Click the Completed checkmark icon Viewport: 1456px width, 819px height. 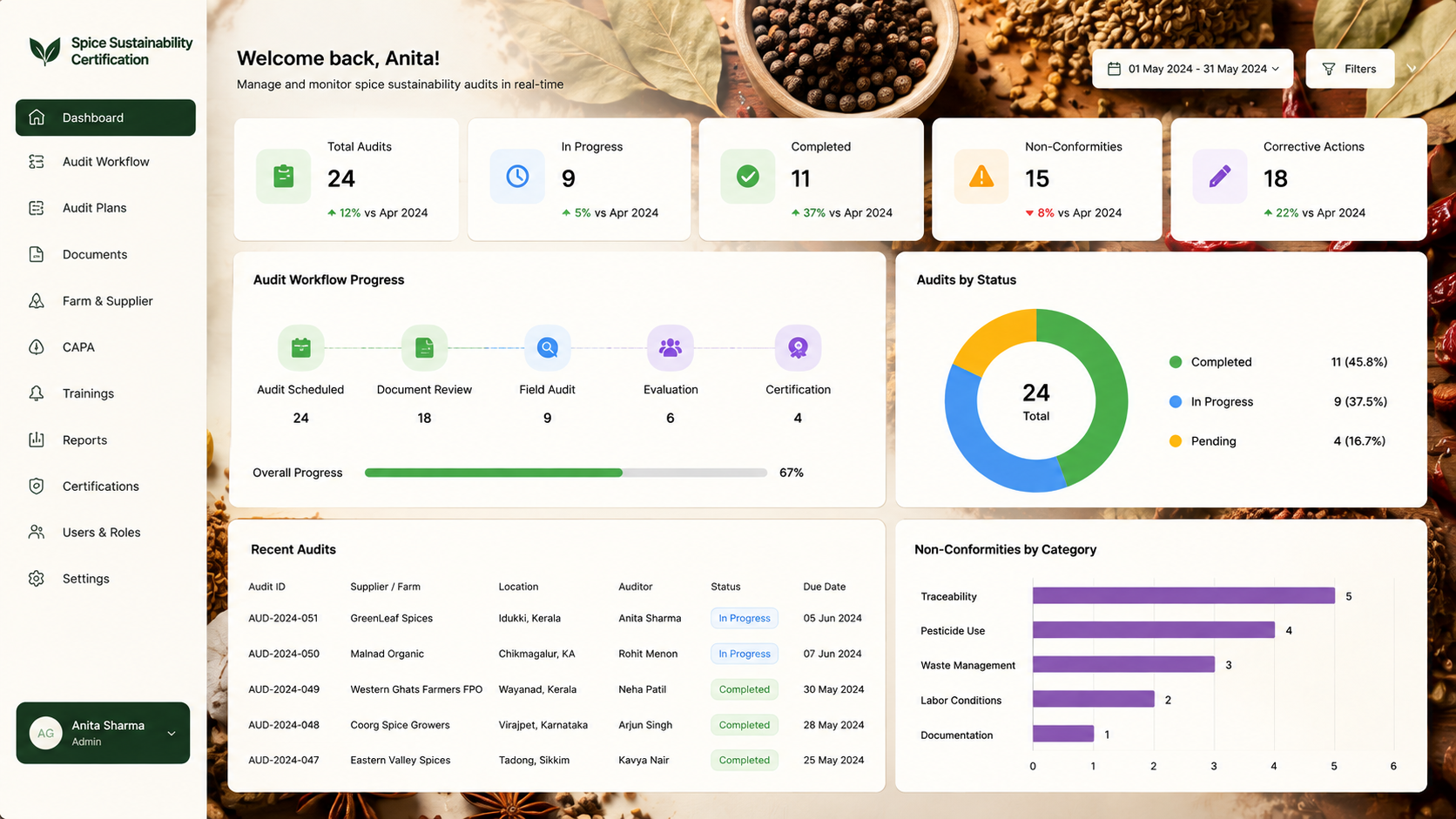click(748, 177)
